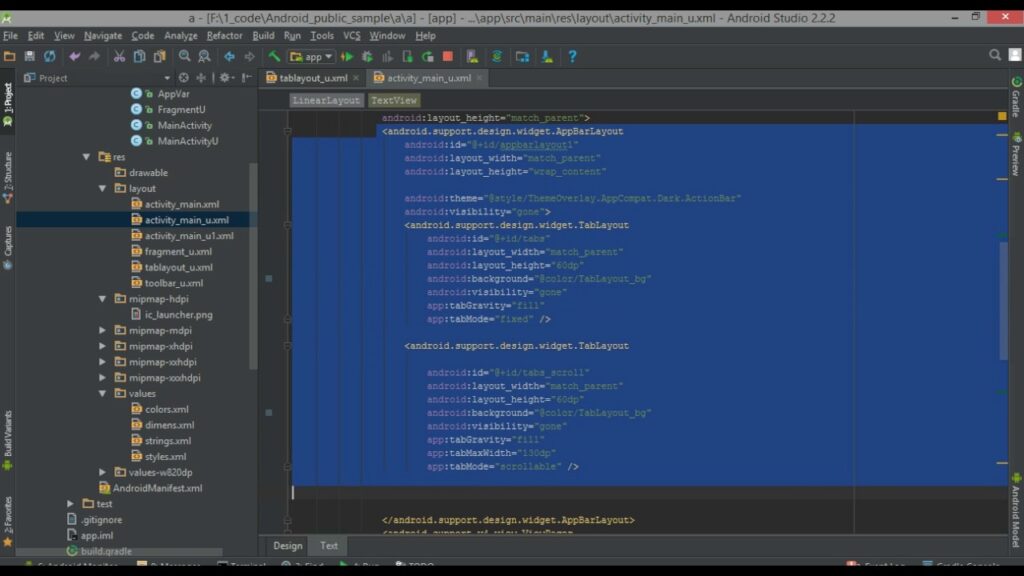
Task: Open the Project view selector dropdown arrow
Action: (167, 78)
